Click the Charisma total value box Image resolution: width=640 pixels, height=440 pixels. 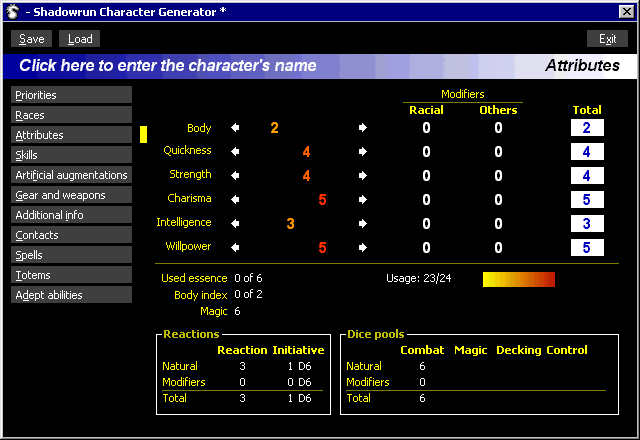pyautogui.click(x=587, y=200)
